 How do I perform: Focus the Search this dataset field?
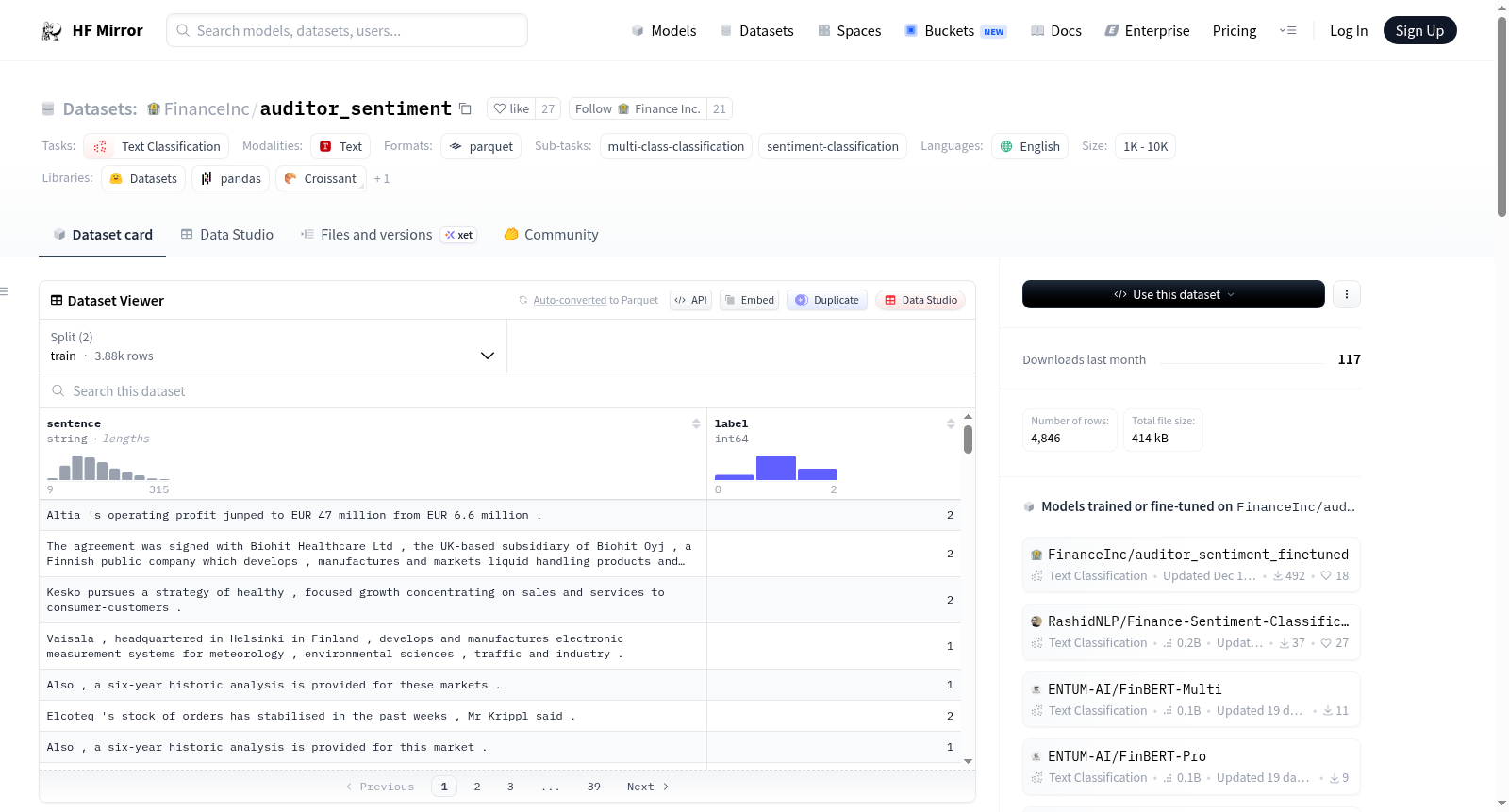507,390
